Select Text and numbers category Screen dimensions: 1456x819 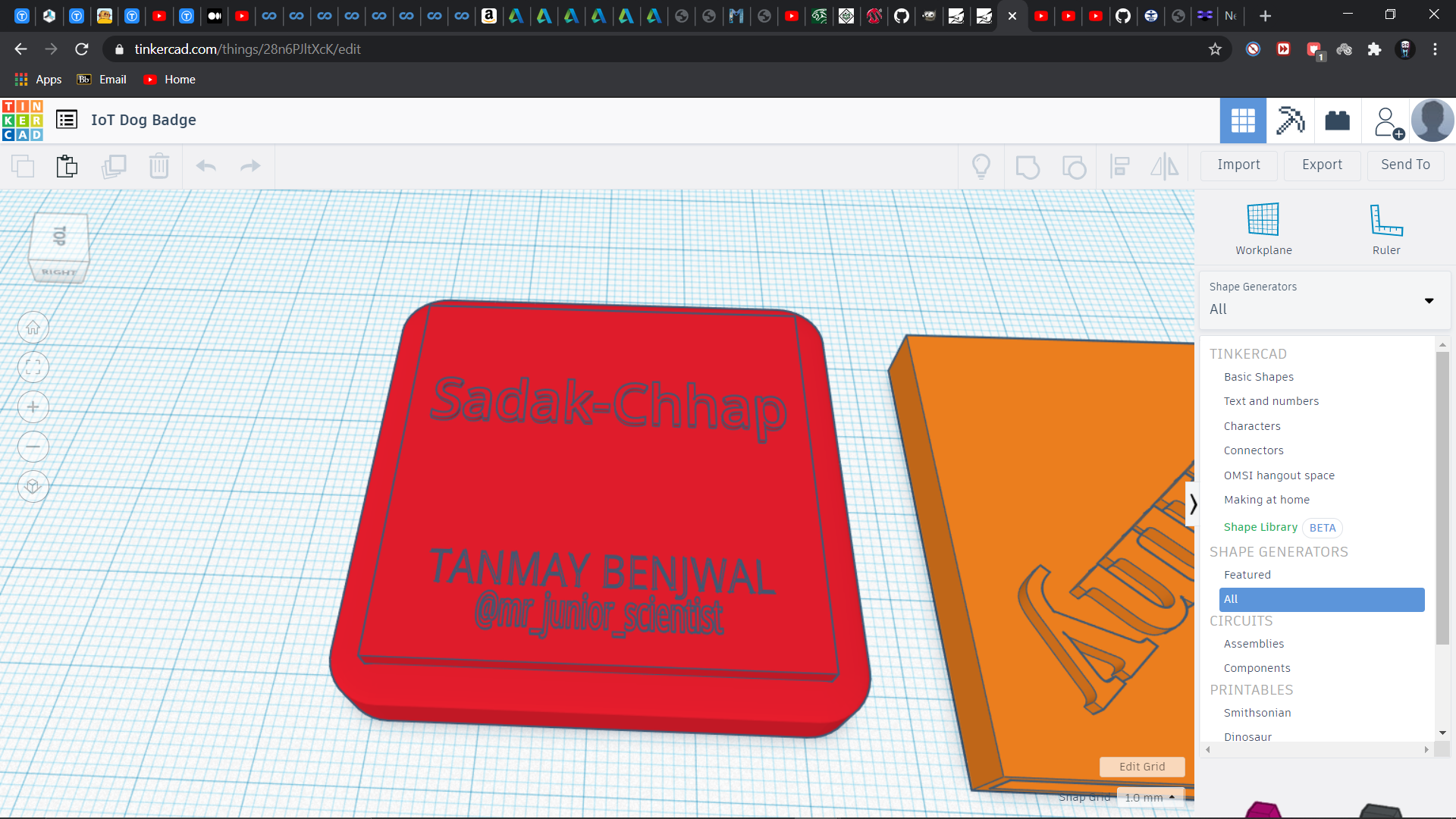(1271, 401)
